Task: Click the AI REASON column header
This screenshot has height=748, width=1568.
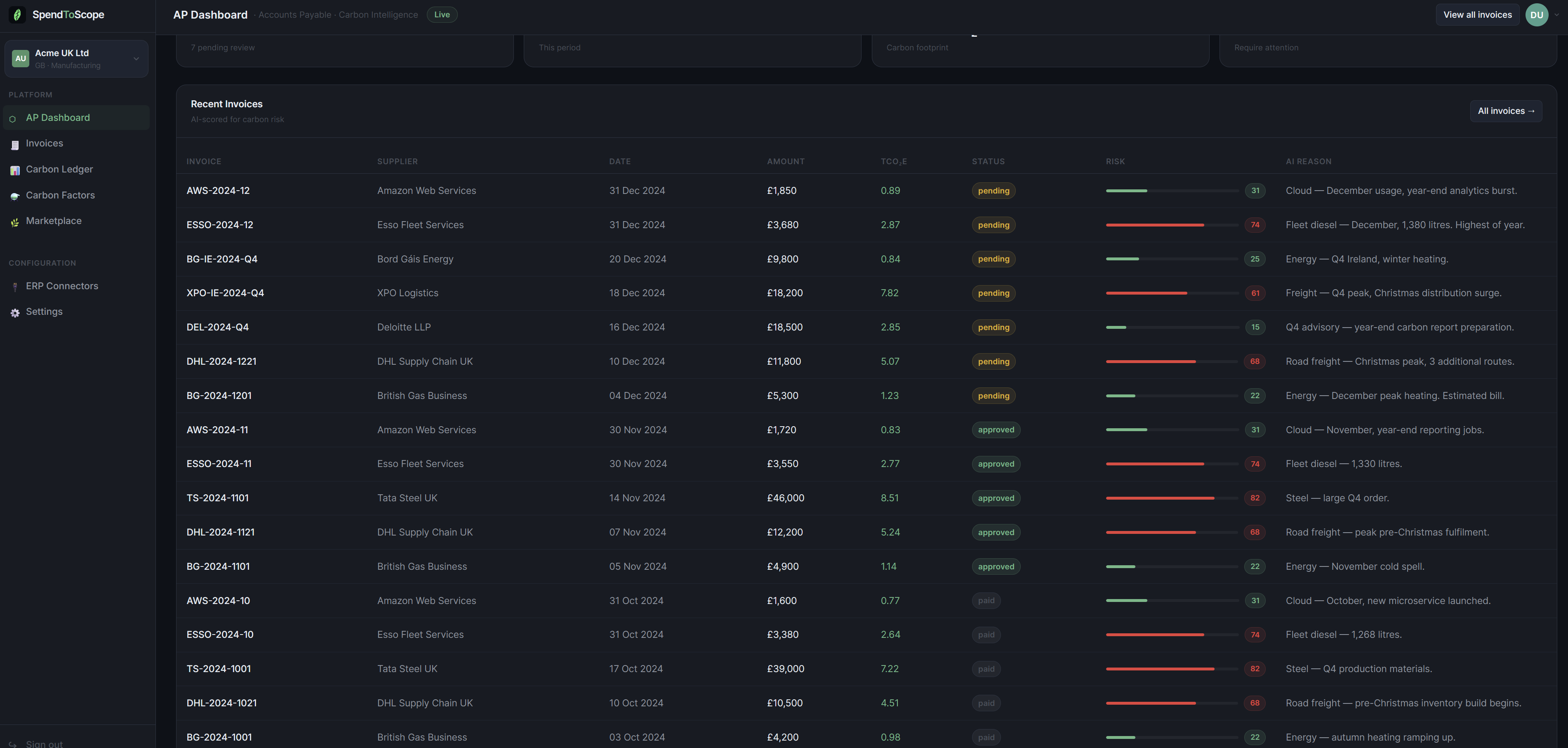Action: (x=1308, y=161)
